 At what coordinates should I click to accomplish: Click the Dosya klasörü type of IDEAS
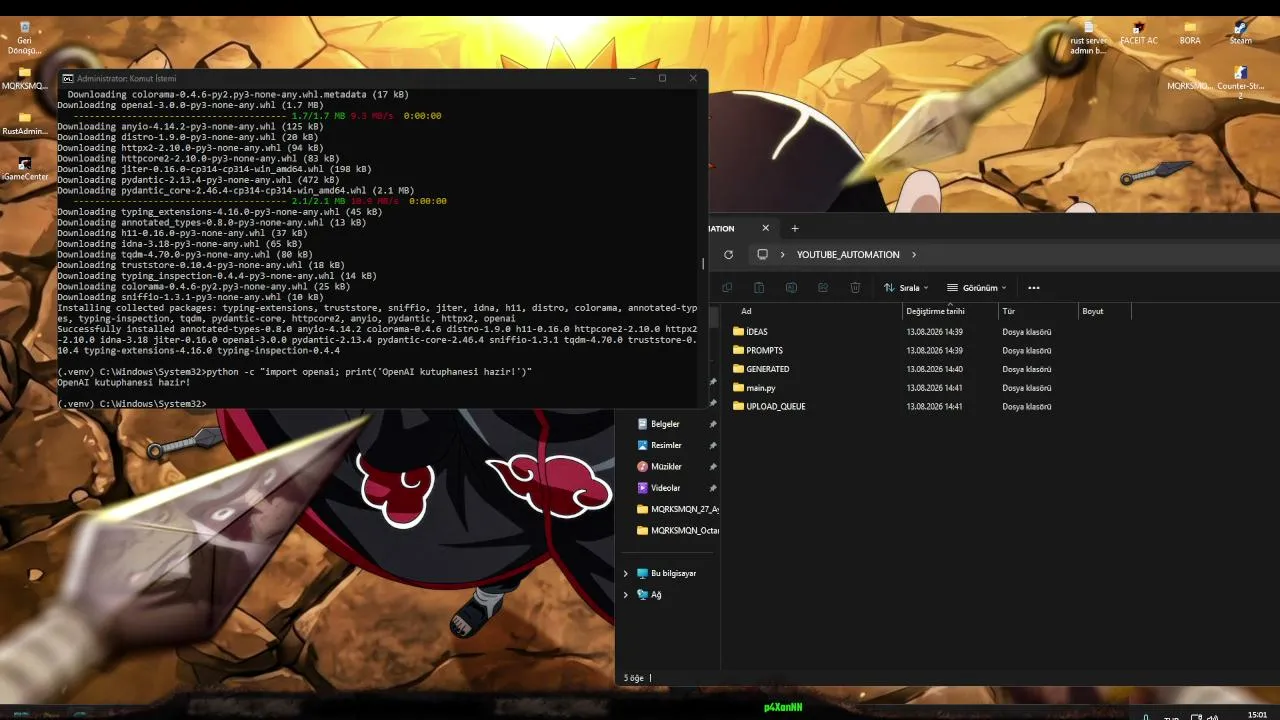[x=1027, y=332]
